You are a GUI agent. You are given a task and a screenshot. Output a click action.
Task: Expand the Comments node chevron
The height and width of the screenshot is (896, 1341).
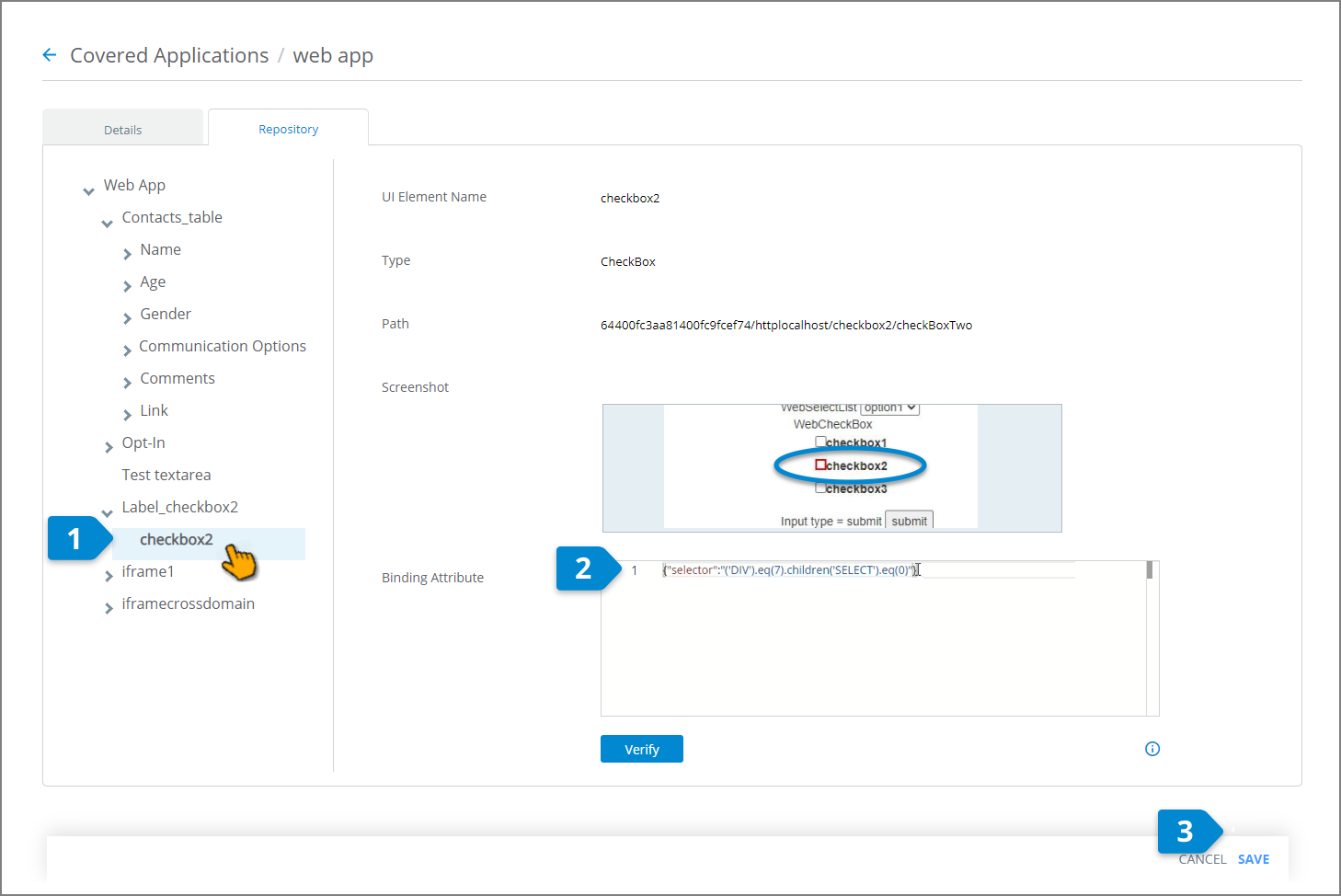point(127,383)
